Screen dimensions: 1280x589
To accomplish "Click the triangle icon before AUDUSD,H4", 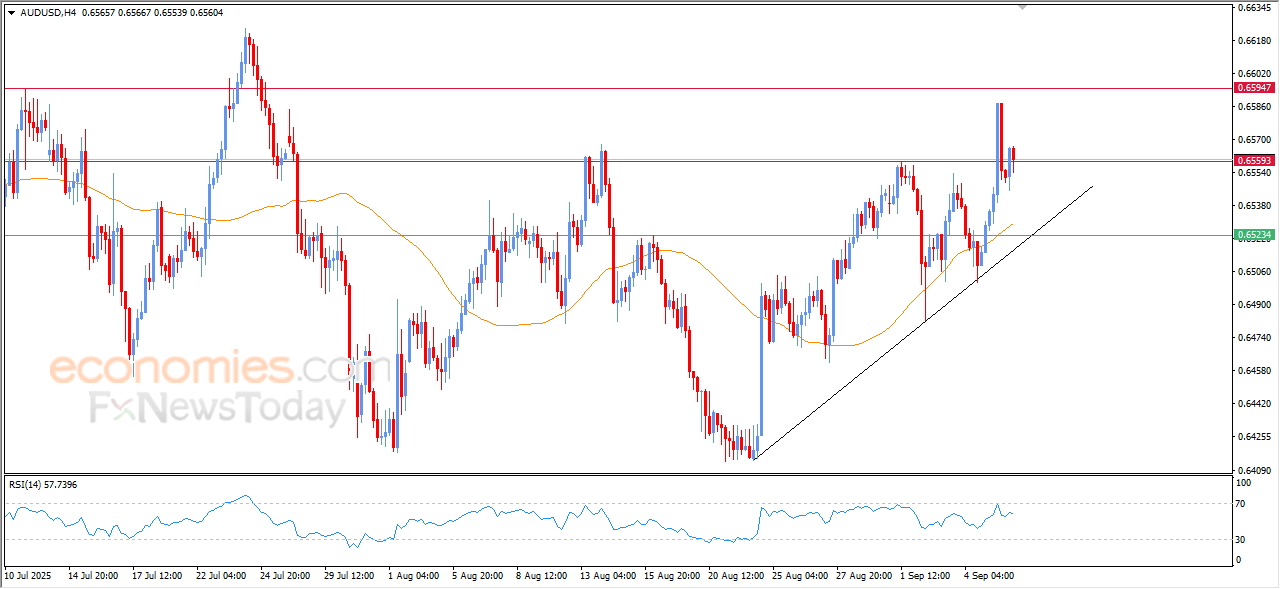I will click(11, 13).
